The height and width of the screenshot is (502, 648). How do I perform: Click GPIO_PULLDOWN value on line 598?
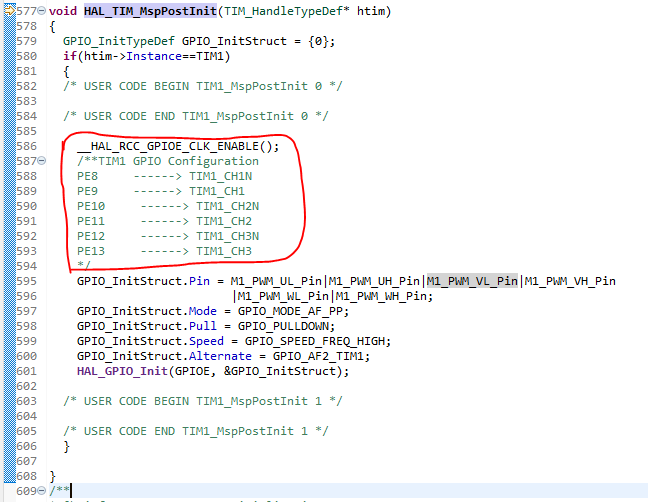coord(286,326)
